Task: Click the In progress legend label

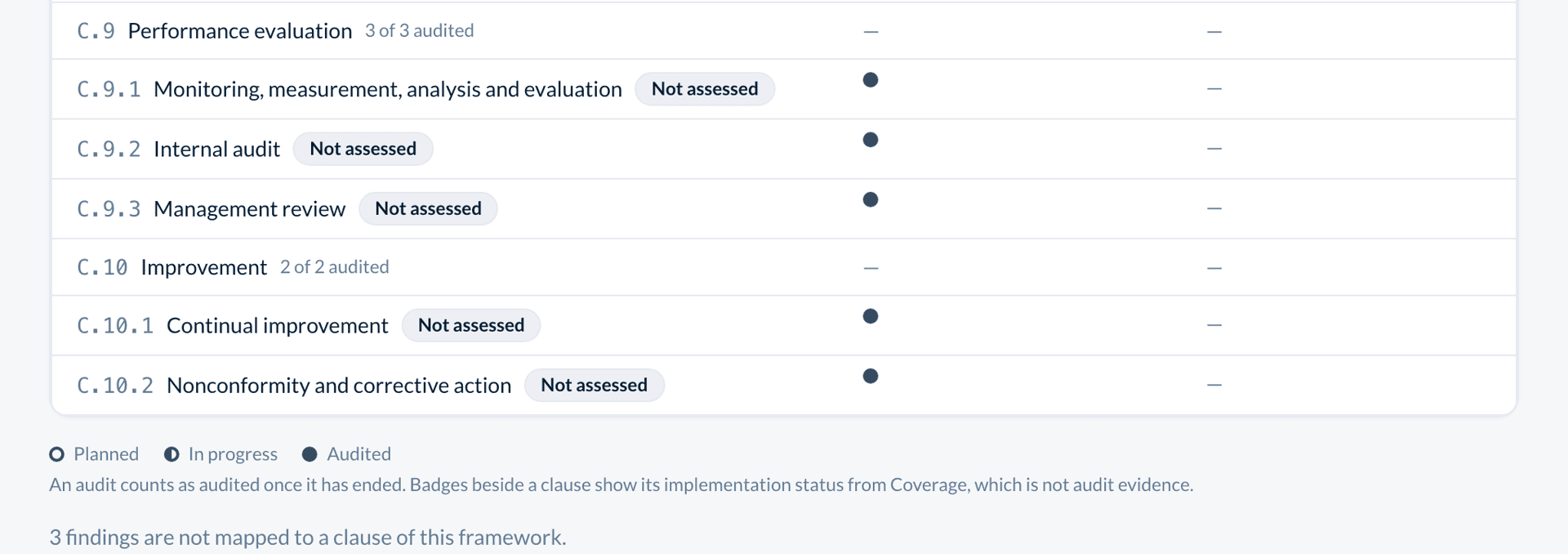Action: 233,454
